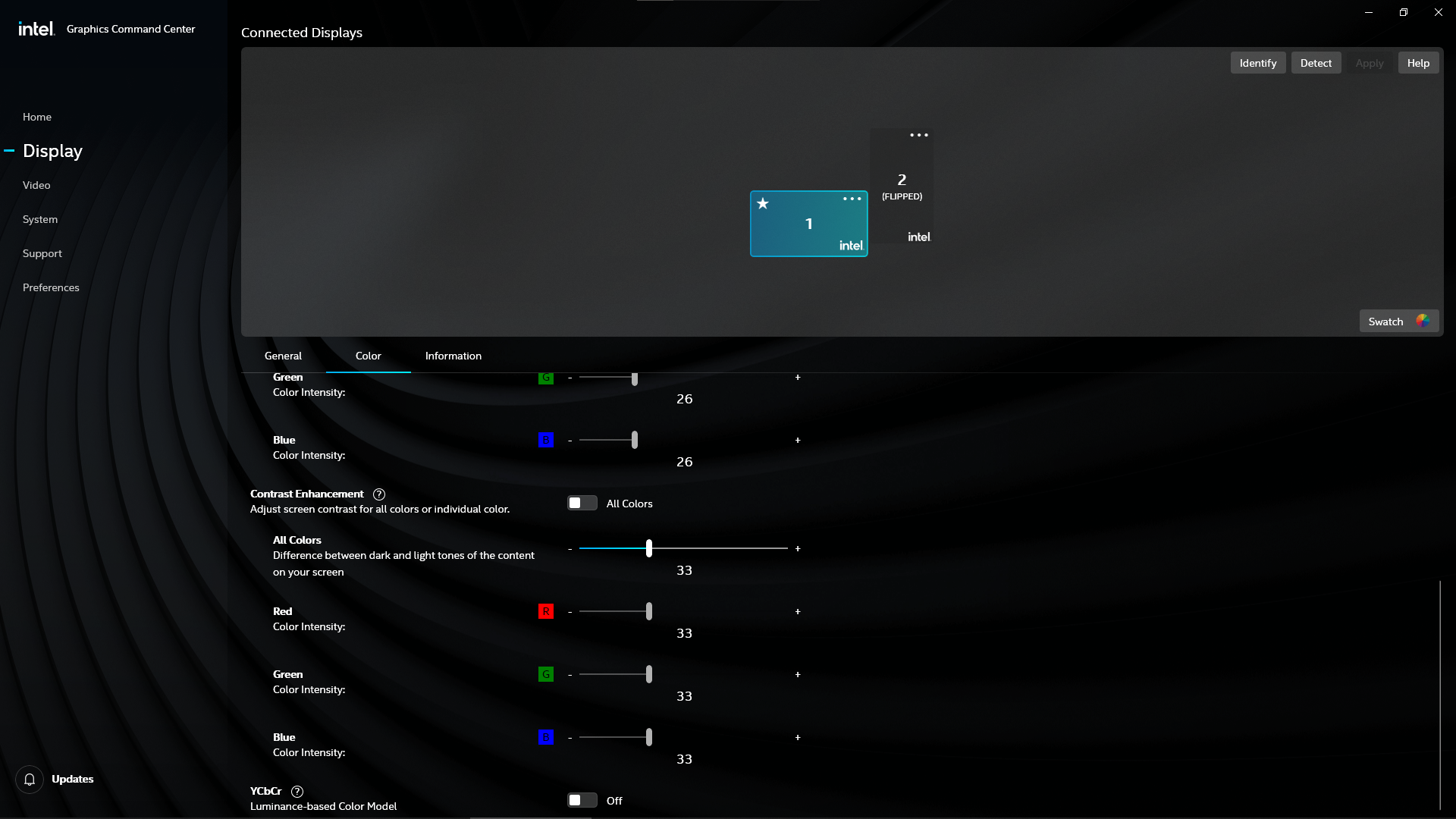
Task: Click the Detect button
Action: point(1316,62)
